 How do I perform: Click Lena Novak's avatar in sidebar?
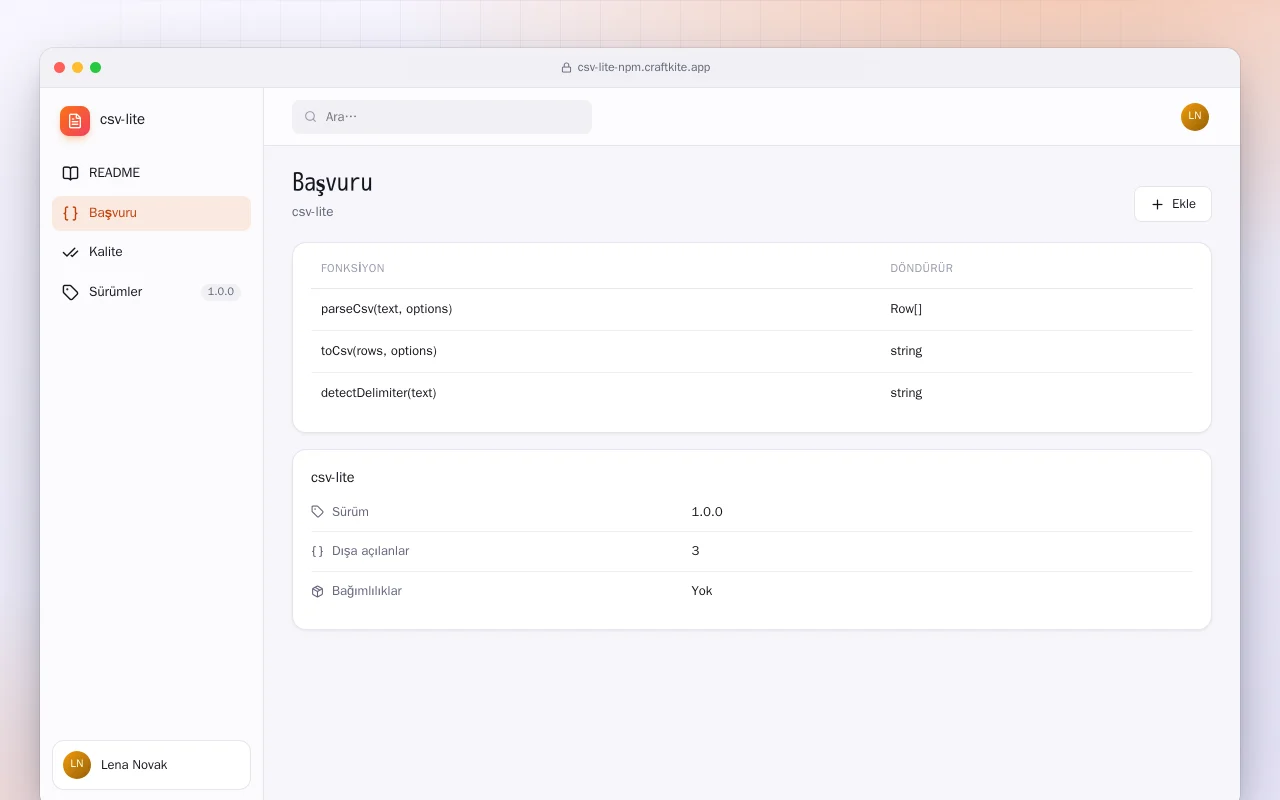(x=77, y=765)
